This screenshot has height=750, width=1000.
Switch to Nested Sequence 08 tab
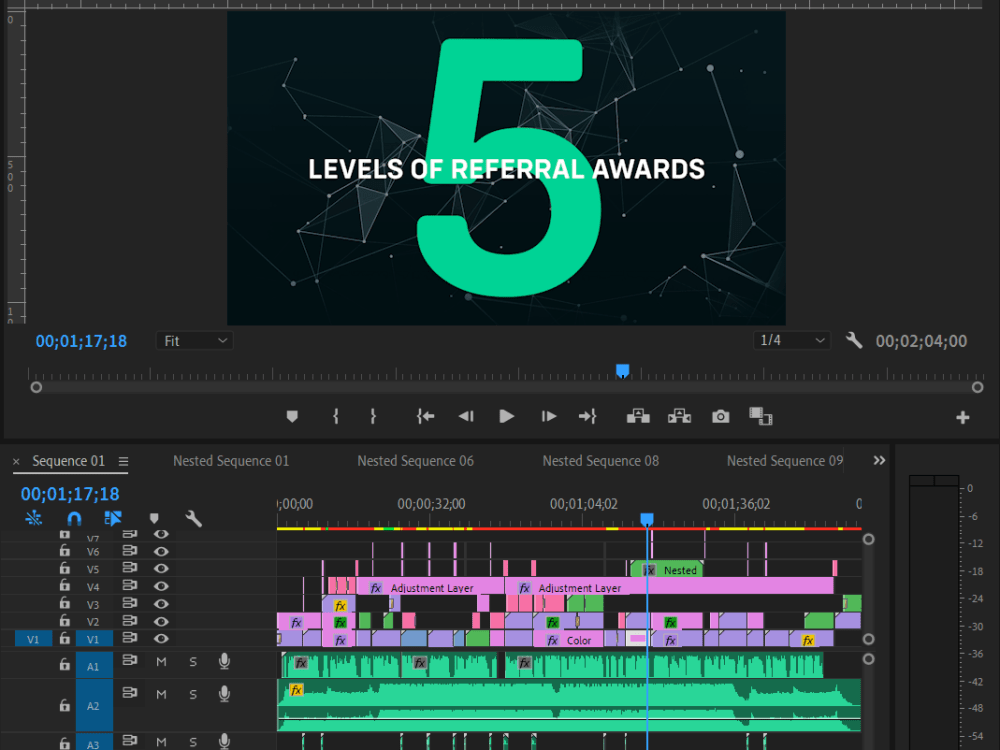(601, 460)
